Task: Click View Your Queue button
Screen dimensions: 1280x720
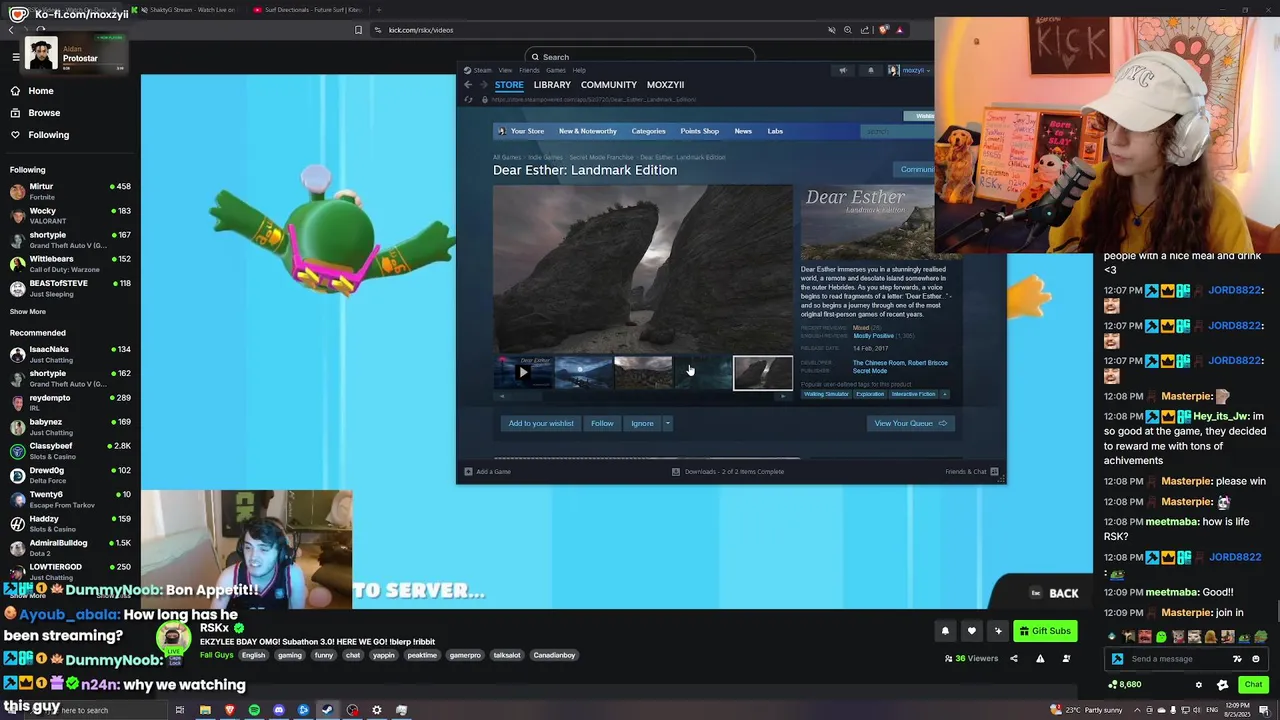Action: (x=910, y=423)
